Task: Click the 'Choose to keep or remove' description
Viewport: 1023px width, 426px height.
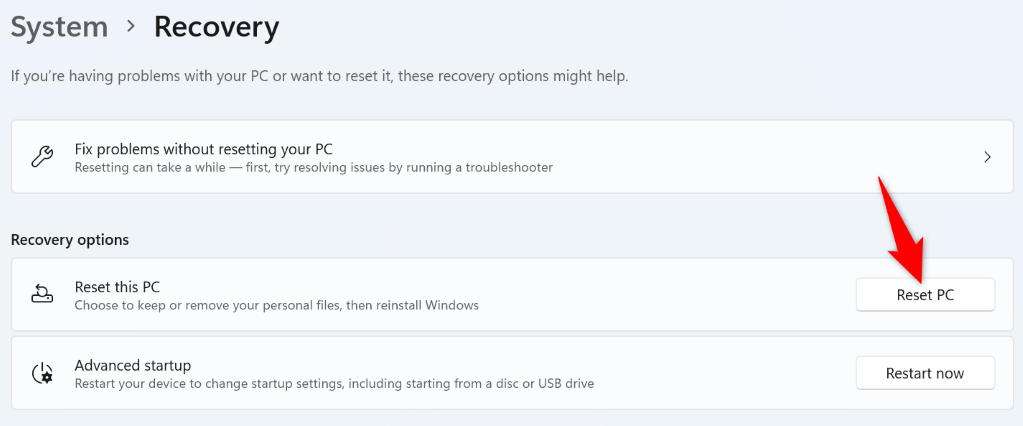Action: (276, 305)
